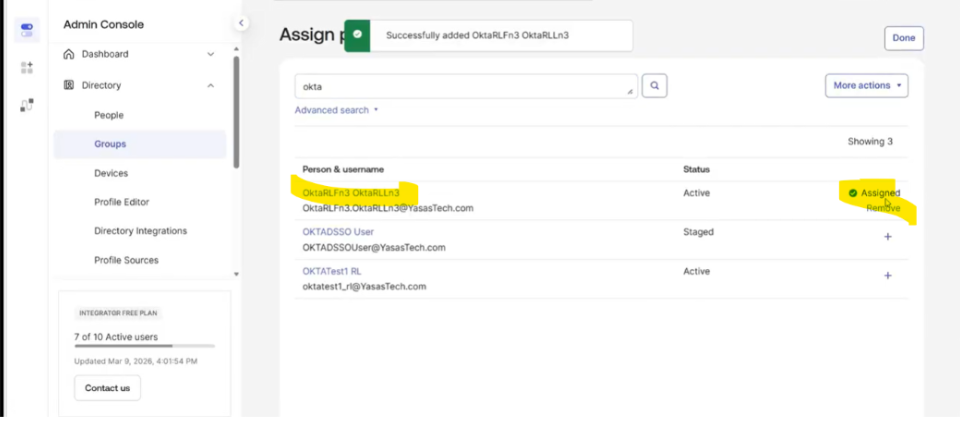Click the apps grid icon in left rail

click(x=26, y=67)
